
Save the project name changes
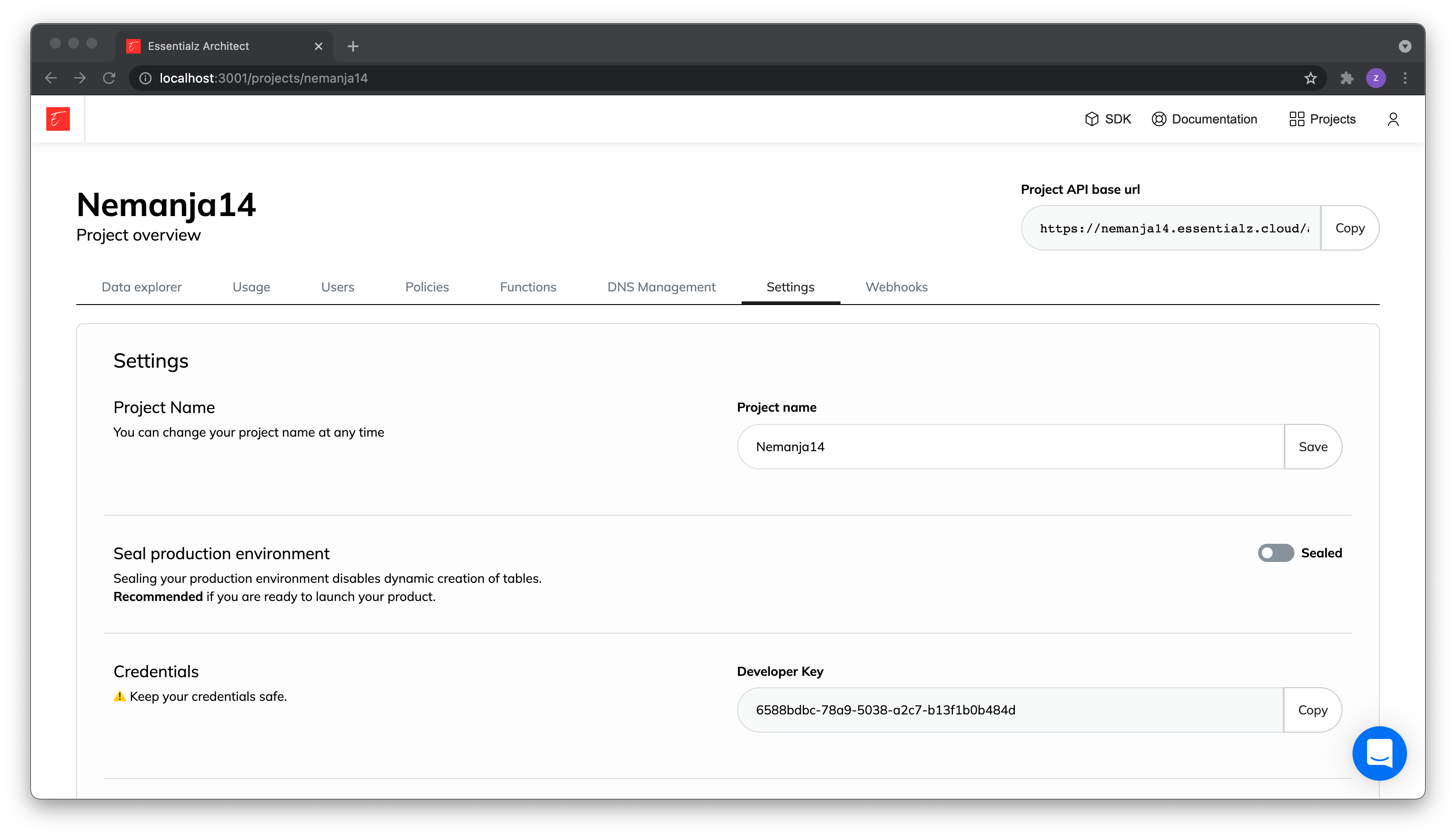[x=1313, y=446]
